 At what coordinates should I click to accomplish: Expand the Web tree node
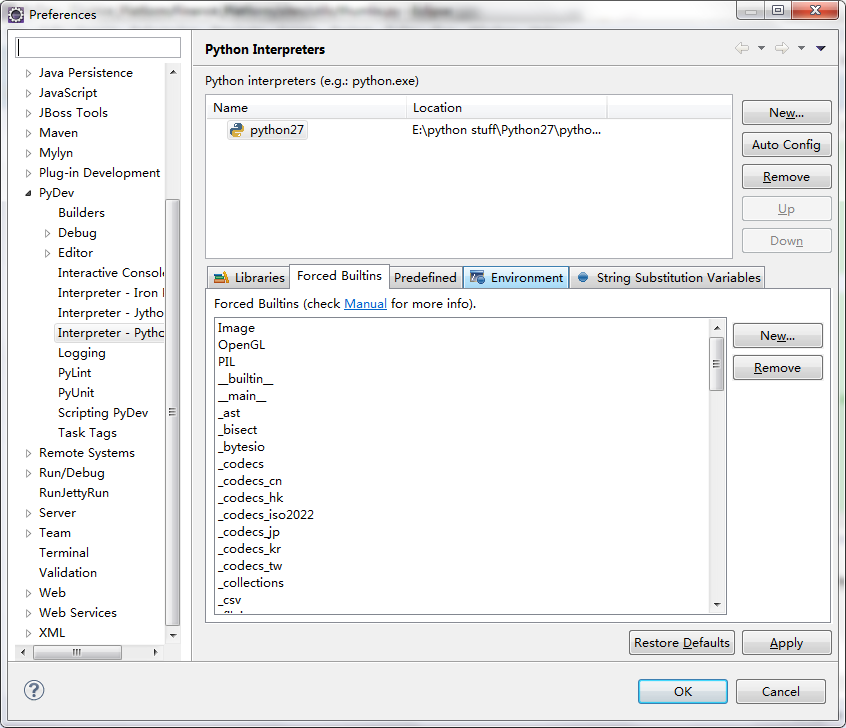click(29, 593)
